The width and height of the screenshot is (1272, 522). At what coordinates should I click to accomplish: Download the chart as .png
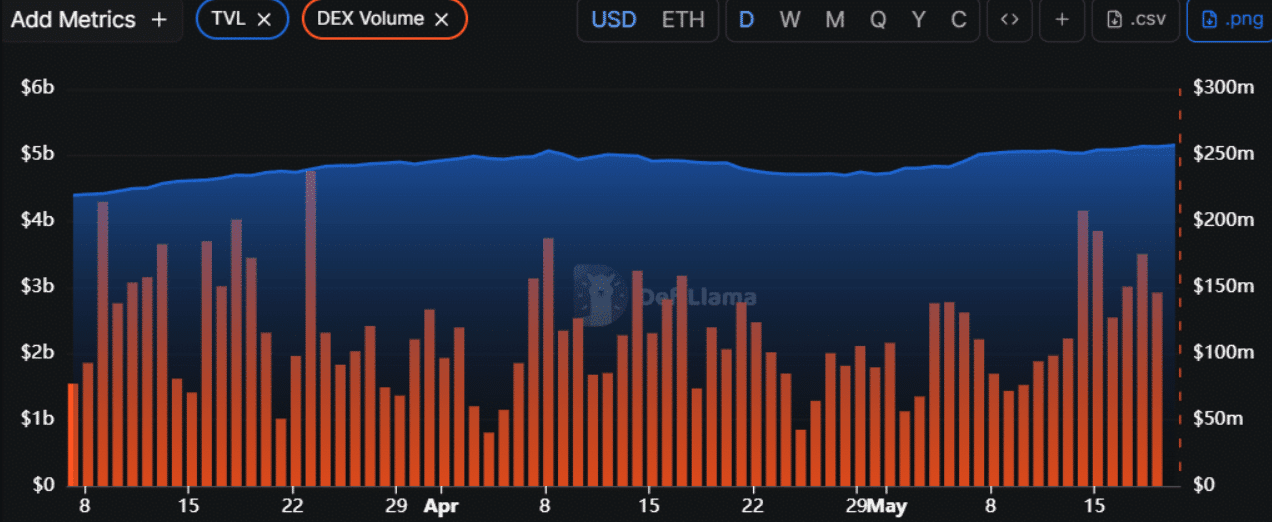(1229, 20)
